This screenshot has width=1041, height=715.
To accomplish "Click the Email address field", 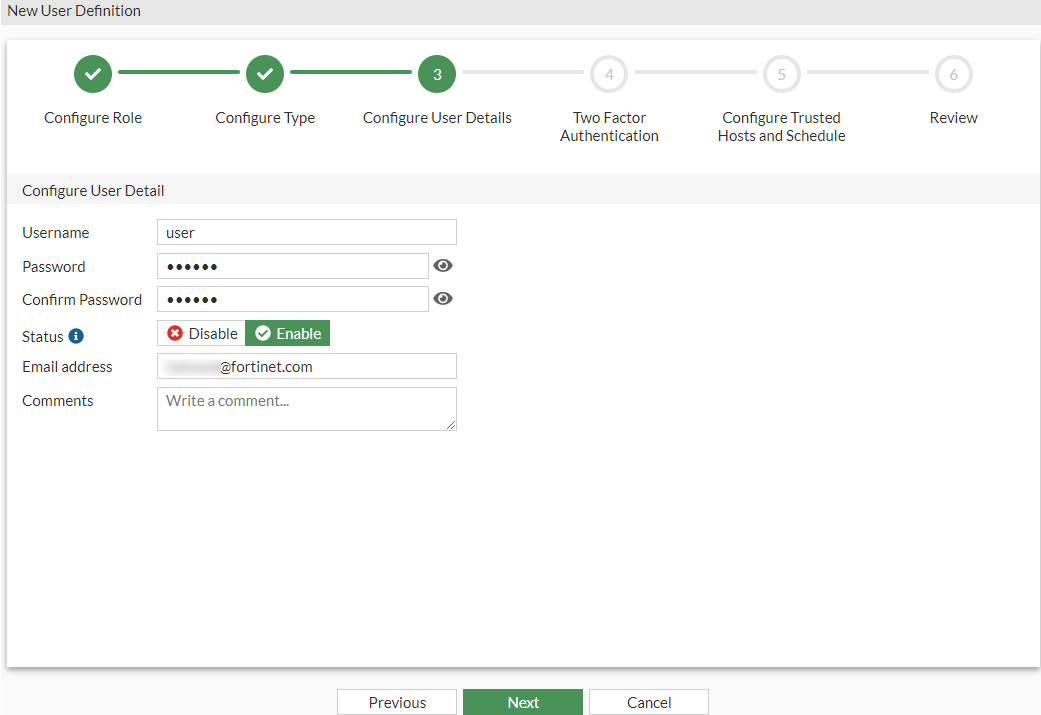I will (x=306, y=366).
